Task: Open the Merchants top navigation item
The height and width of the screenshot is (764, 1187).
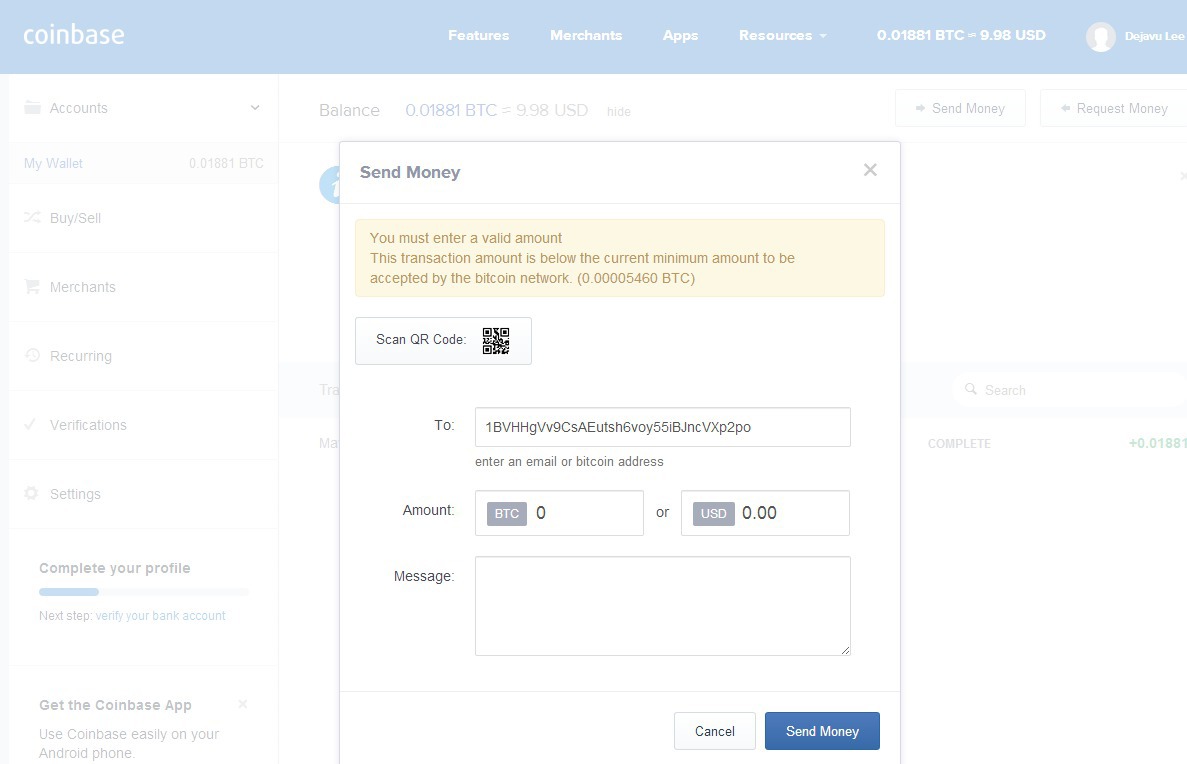Action: click(586, 36)
